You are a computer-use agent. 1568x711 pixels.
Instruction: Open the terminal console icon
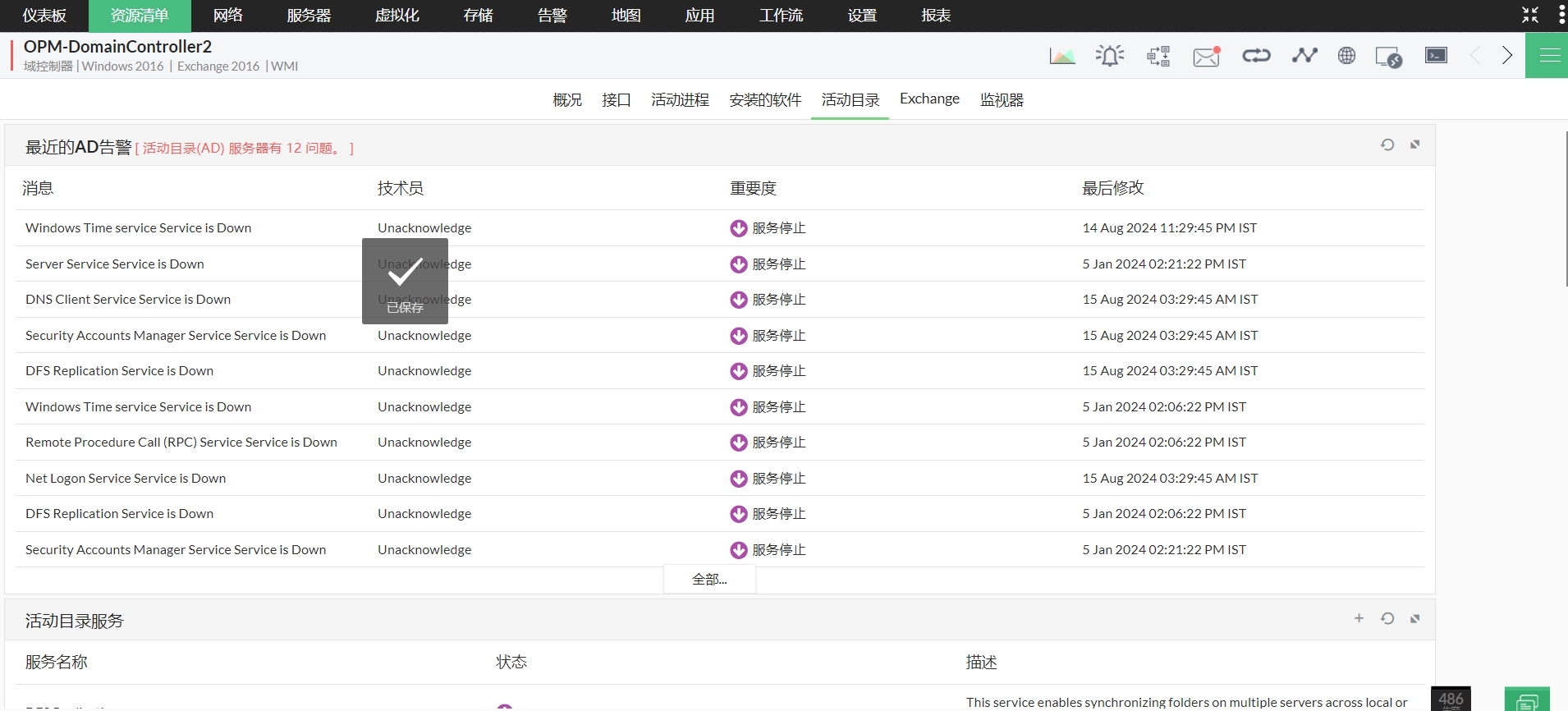coord(1436,56)
